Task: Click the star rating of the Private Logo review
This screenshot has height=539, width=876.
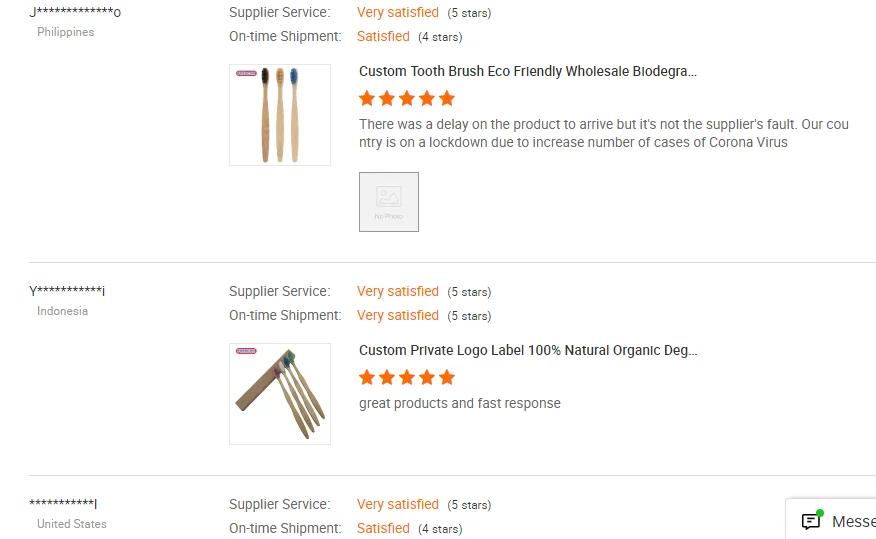Action: click(407, 377)
